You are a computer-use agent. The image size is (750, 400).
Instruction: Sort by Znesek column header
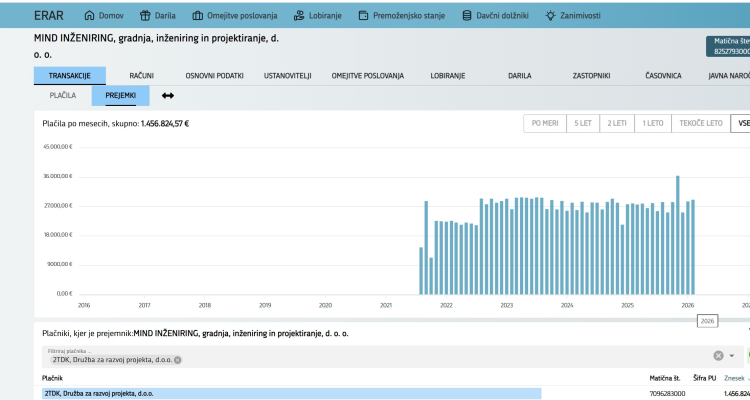[x=734, y=378]
